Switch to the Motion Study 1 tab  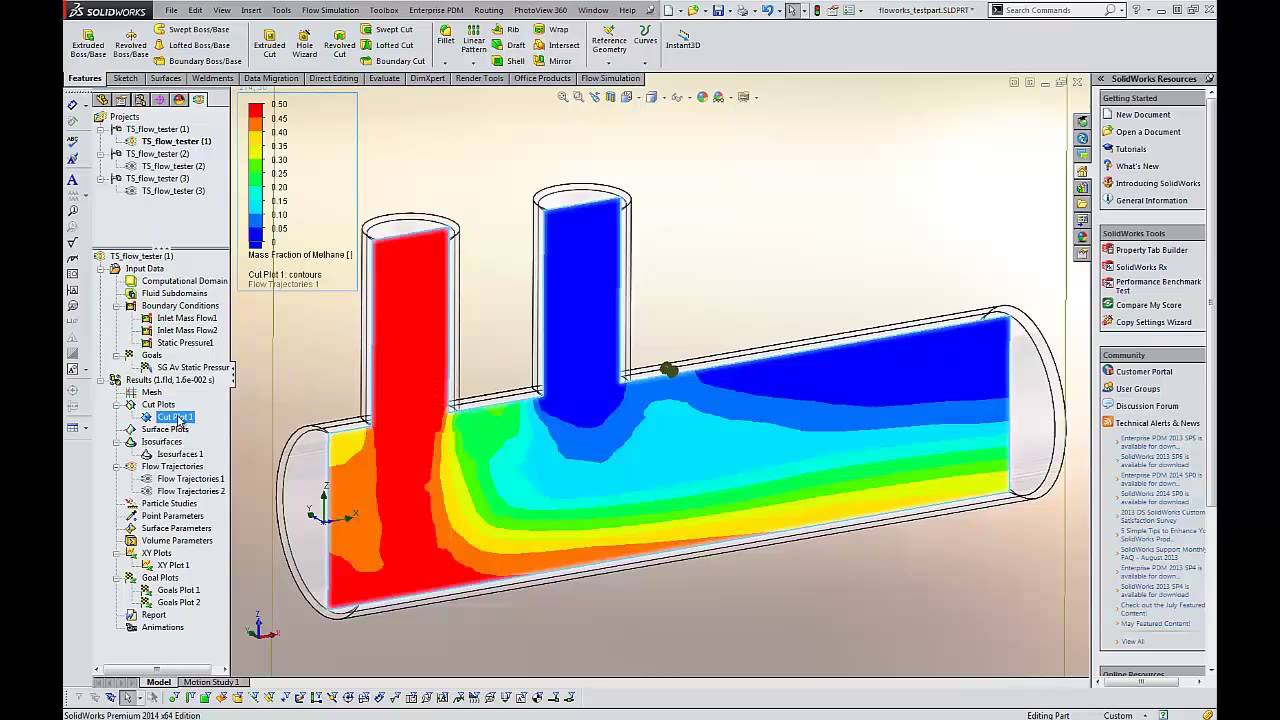pos(210,682)
